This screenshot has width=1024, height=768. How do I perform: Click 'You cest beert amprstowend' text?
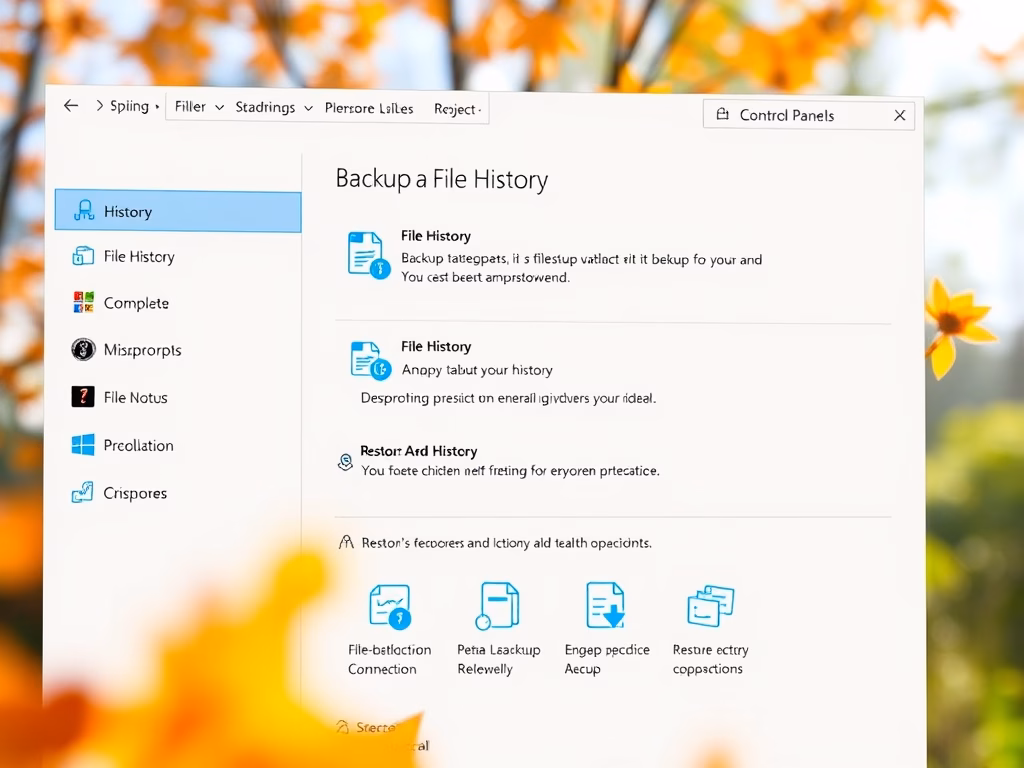(485, 277)
